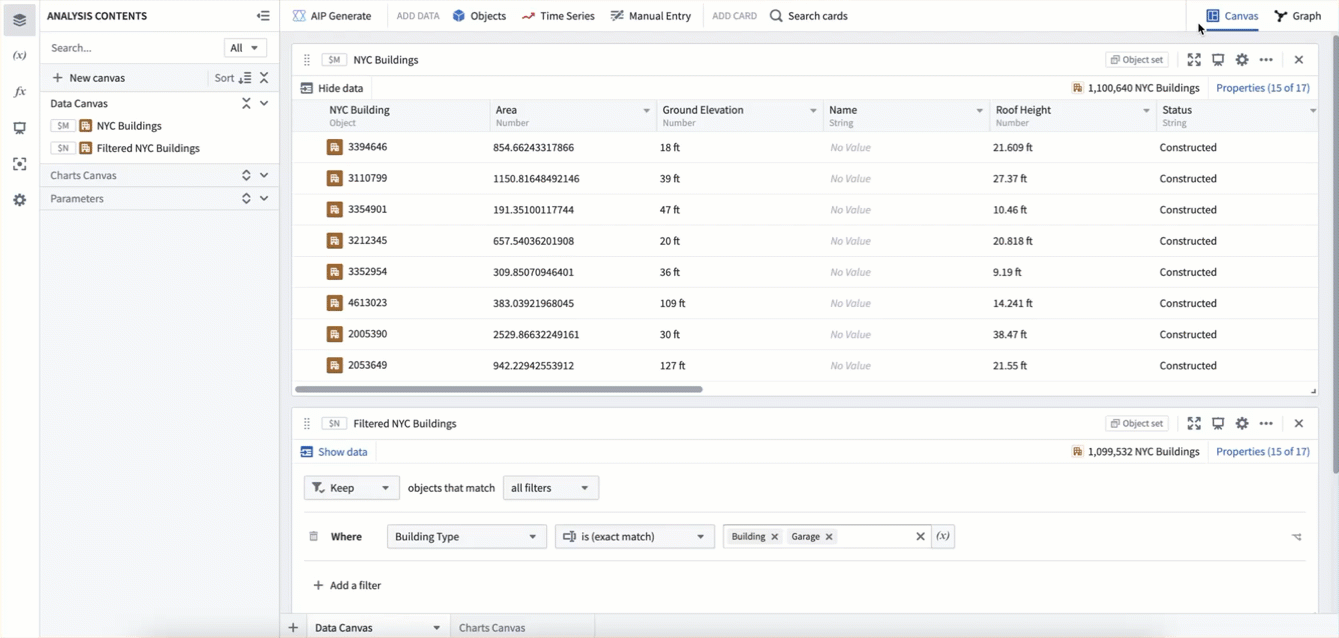The height and width of the screenshot is (638, 1339).
Task: Delete the Building Type filter row
Action: coord(313,537)
